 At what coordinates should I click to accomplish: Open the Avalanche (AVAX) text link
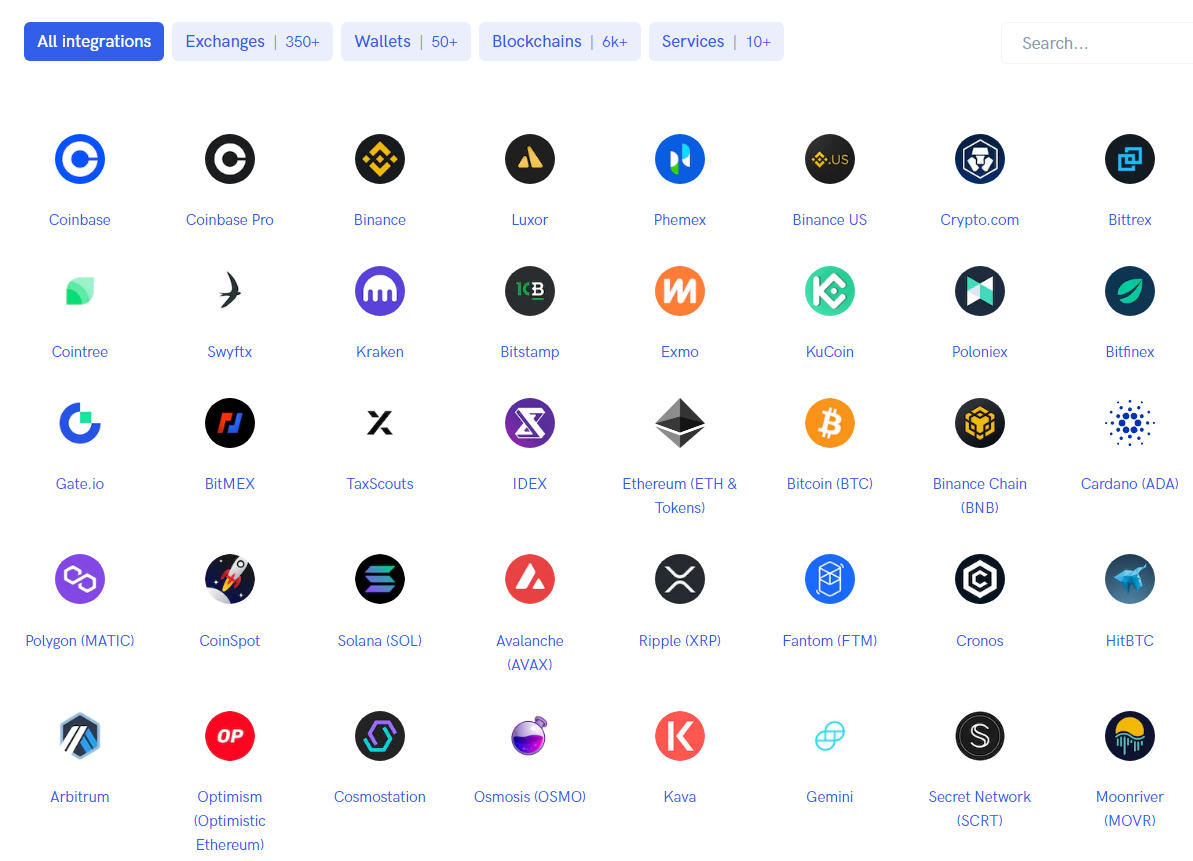(530, 652)
